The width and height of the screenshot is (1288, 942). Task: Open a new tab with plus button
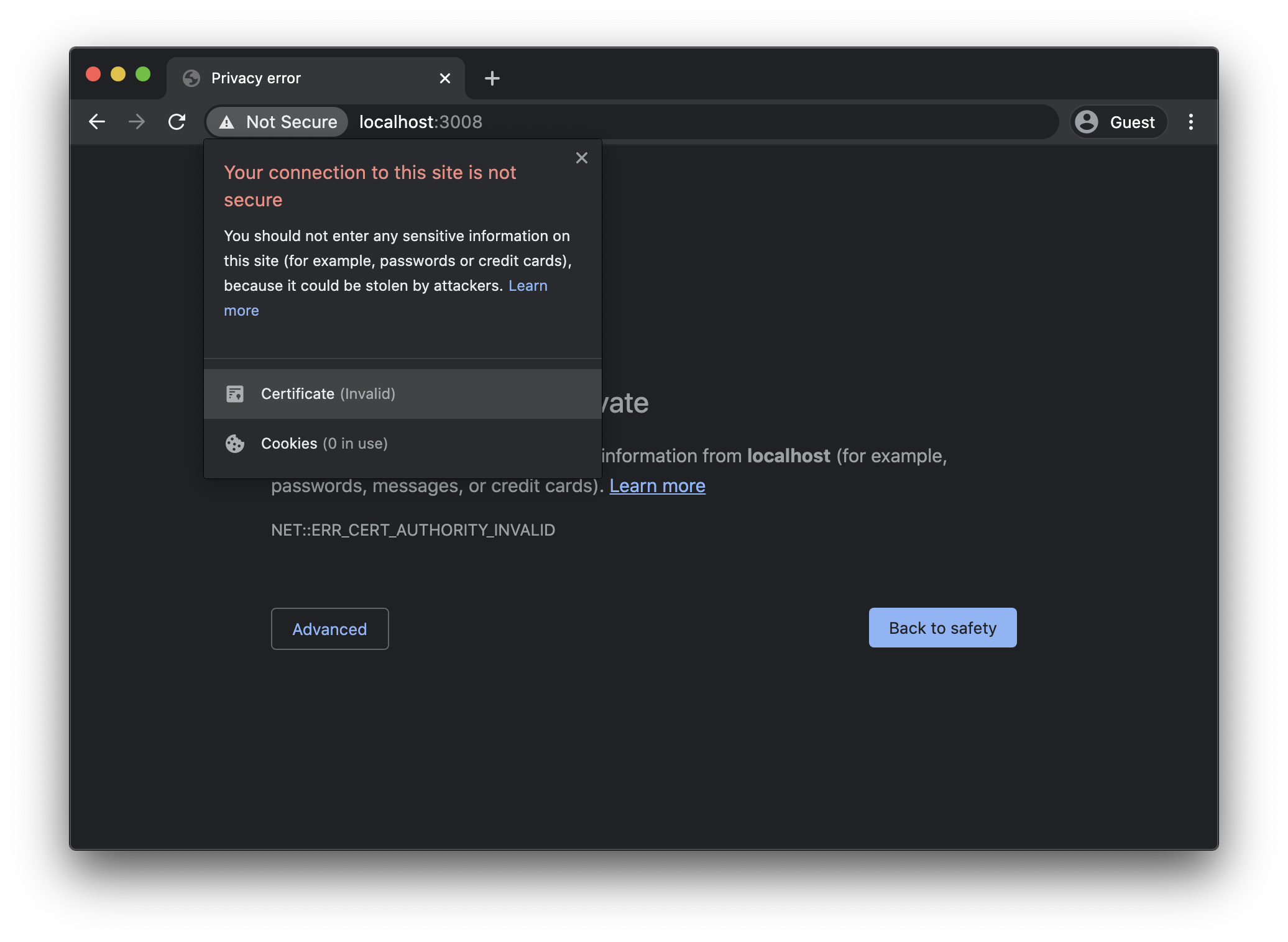(x=492, y=78)
